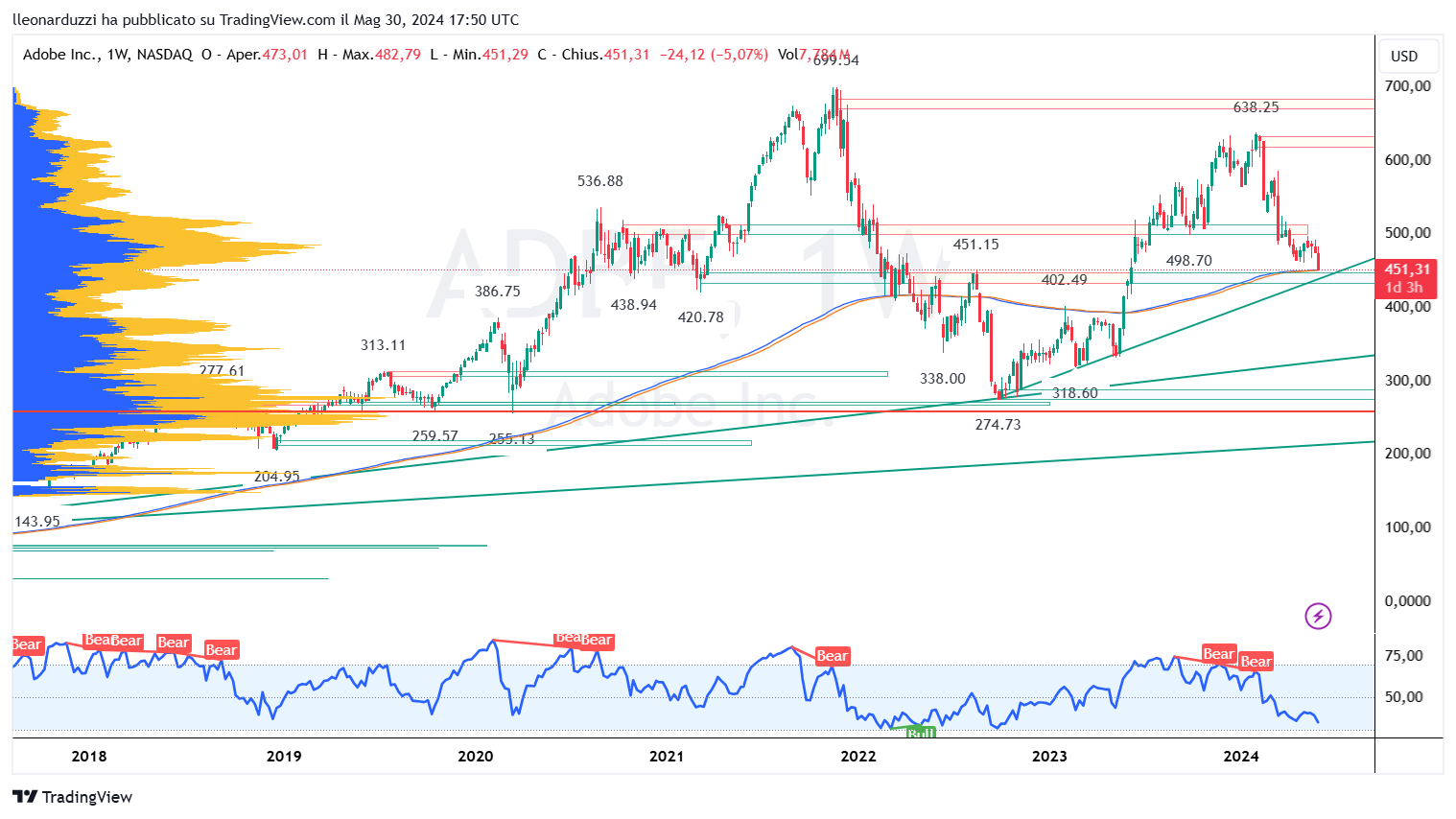Click the 2018 label on time axis

[x=89, y=756]
